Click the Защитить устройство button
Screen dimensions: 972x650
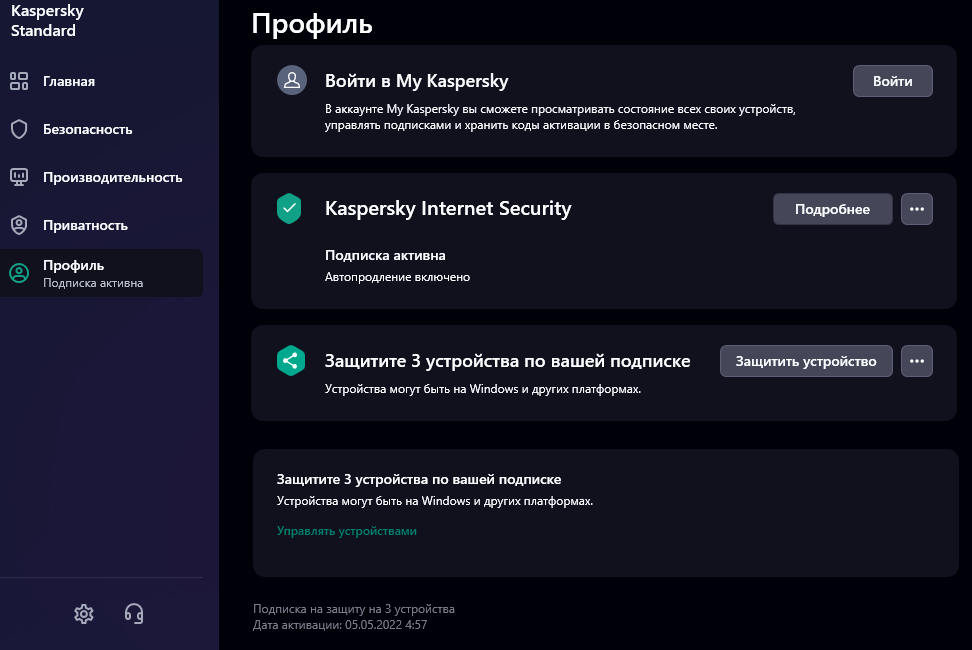(x=806, y=361)
